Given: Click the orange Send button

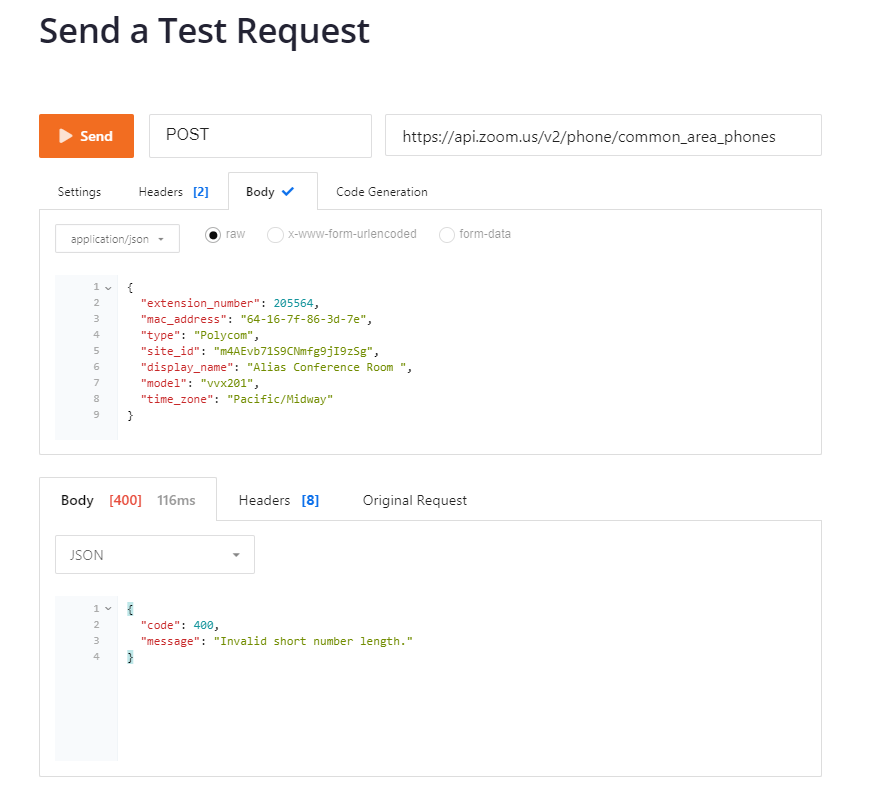Looking at the screenshot, I should tap(86, 136).
